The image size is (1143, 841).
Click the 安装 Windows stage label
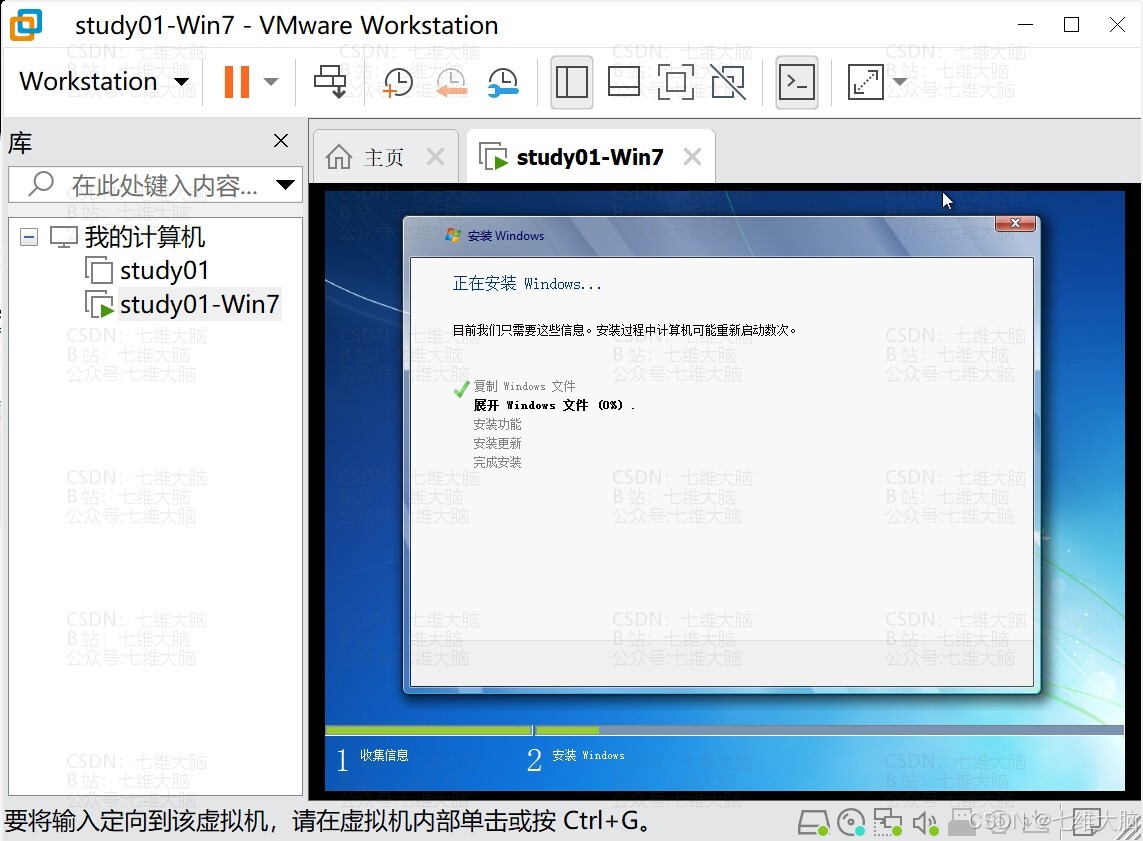[588, 755]
